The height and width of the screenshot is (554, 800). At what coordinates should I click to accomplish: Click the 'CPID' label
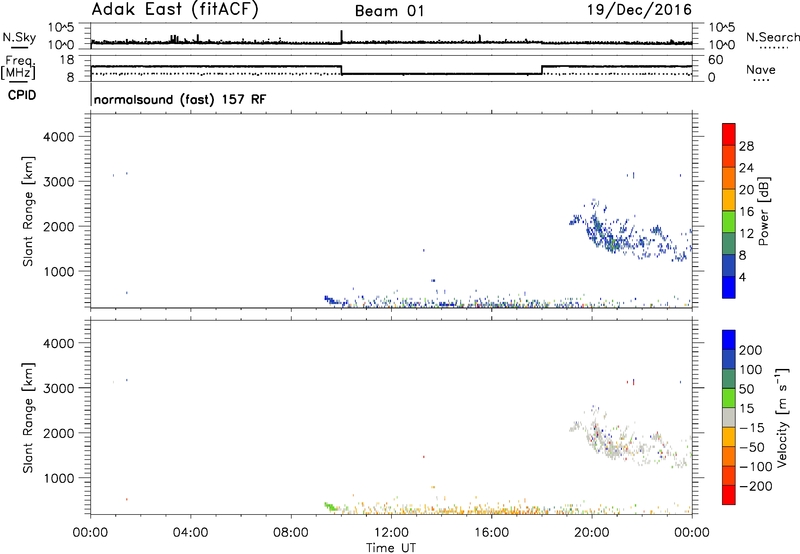22,95
